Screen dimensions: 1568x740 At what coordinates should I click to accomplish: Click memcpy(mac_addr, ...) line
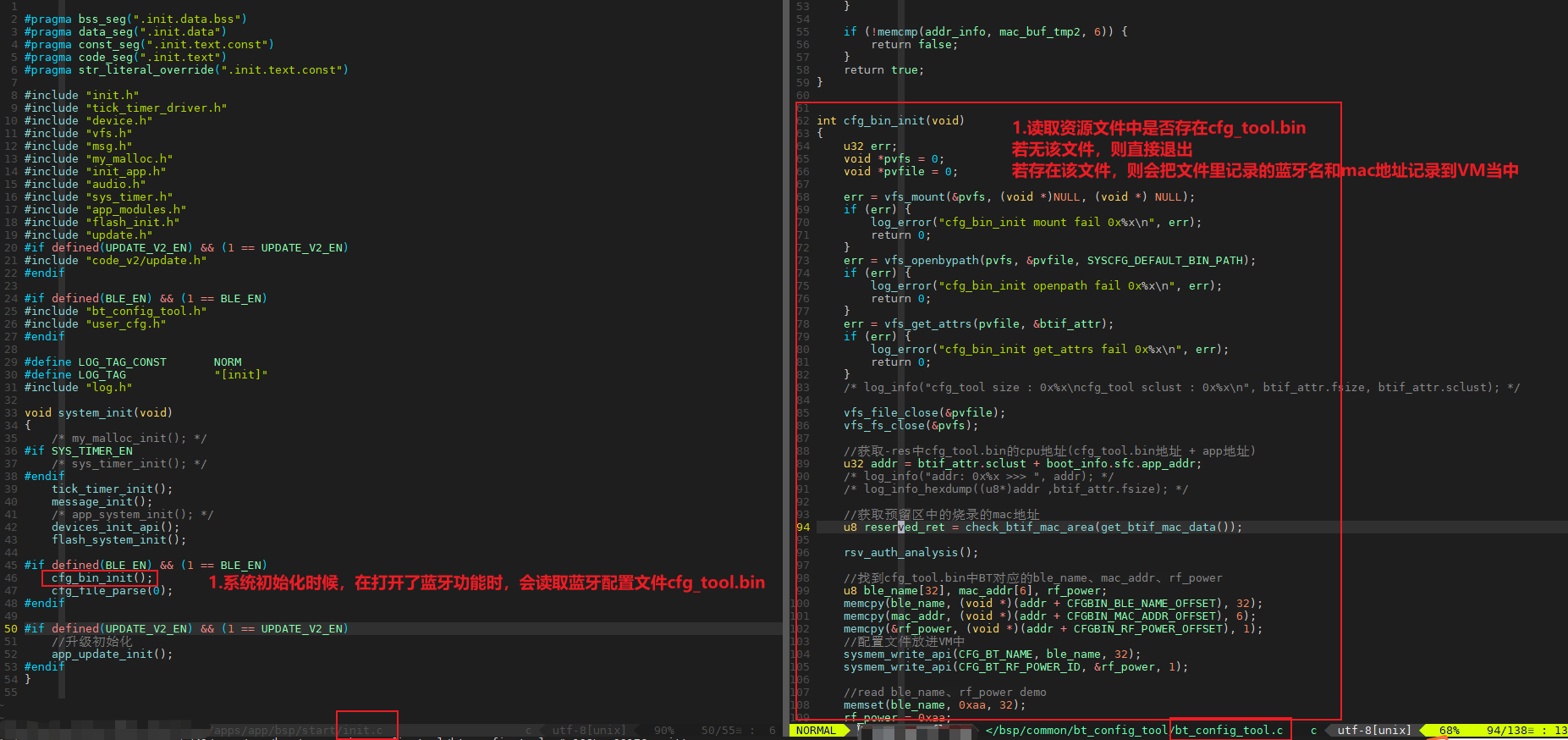point(1049,616)
